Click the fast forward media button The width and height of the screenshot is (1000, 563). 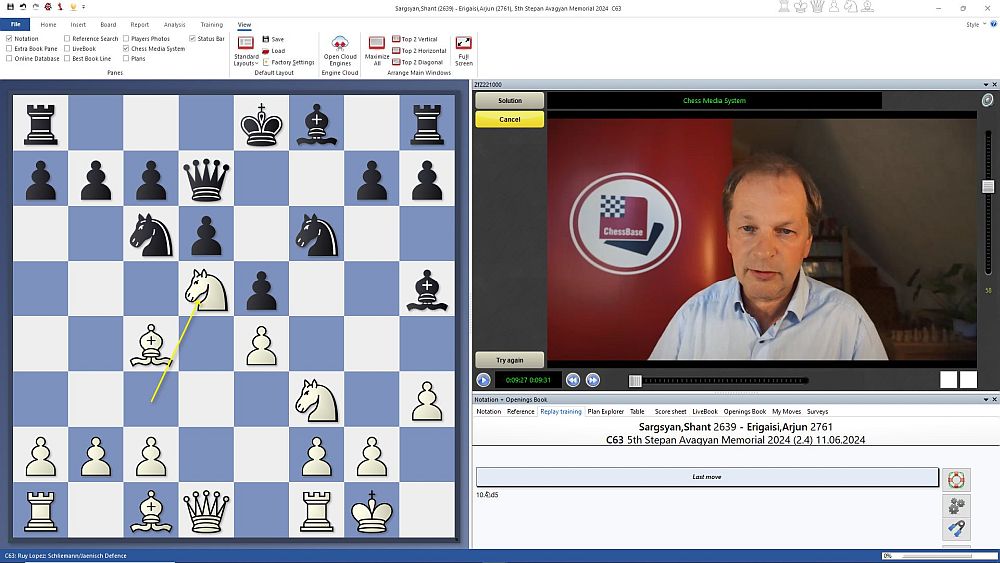[593, 380]
